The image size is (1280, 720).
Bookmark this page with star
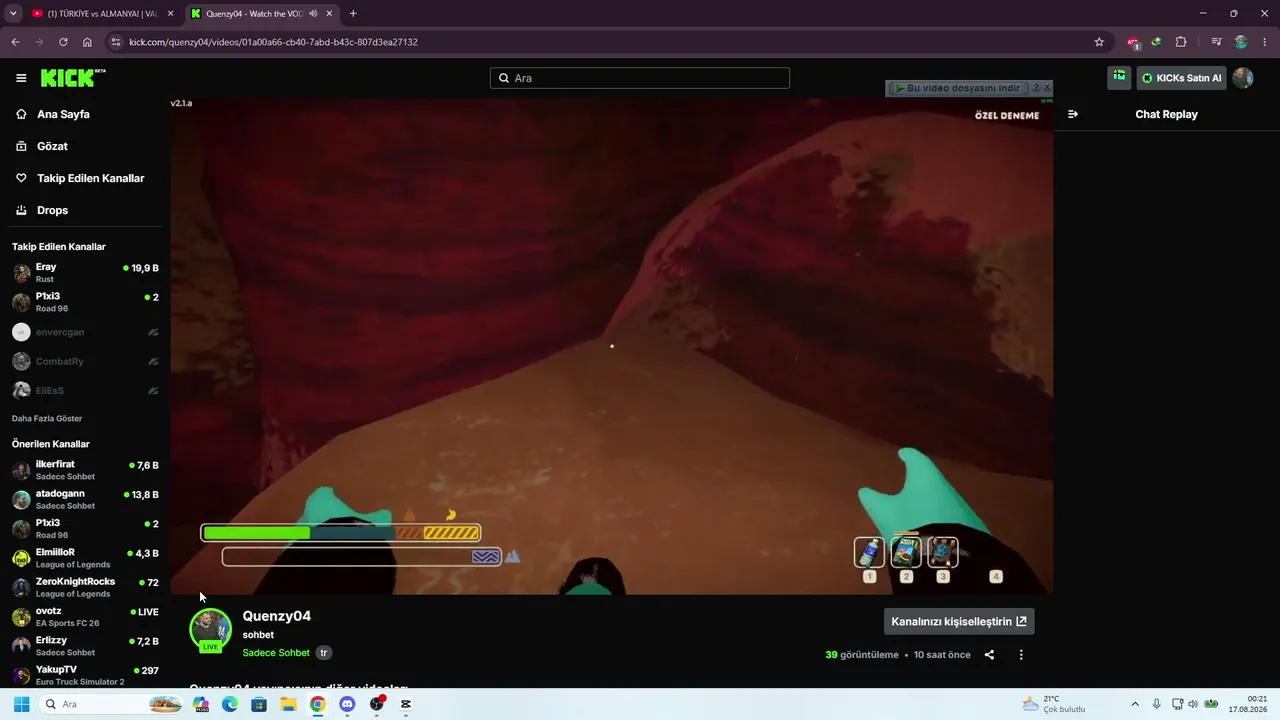[x=1099, y=42]
